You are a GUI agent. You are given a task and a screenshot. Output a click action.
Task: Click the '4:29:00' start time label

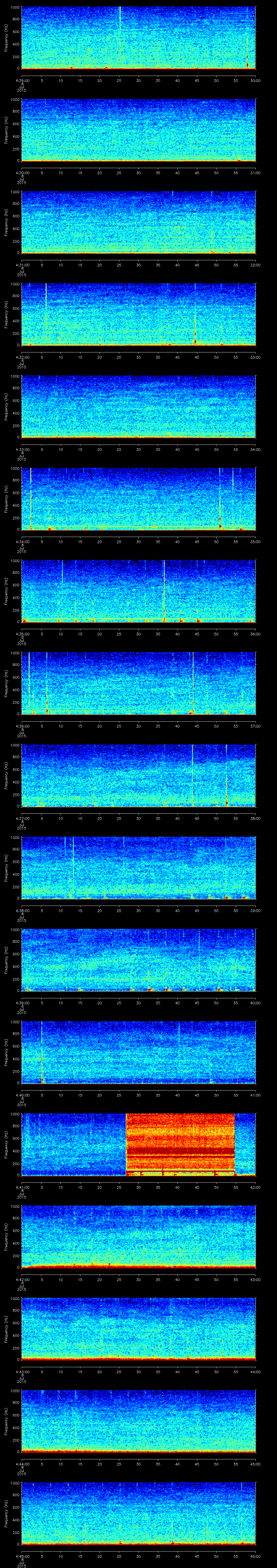[x=22, y=80]
